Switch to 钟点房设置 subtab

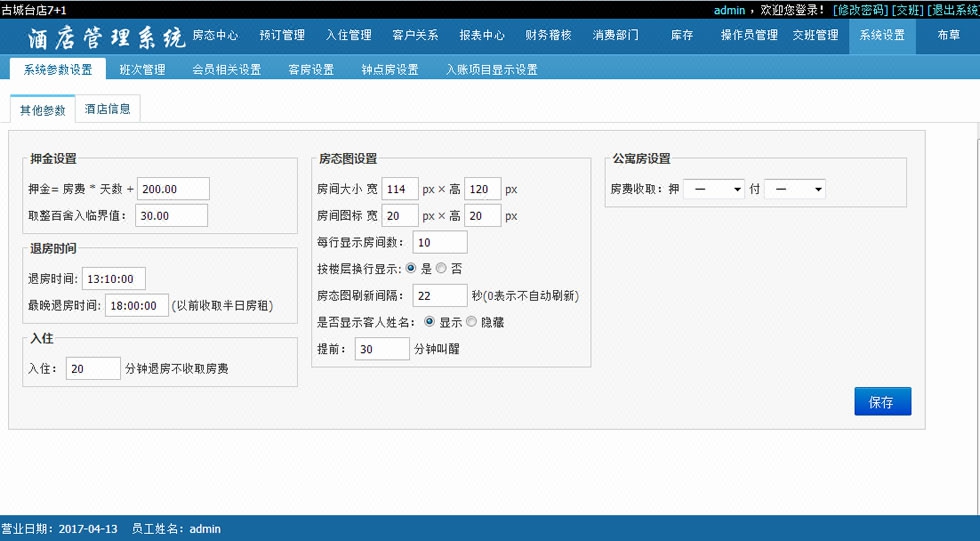coord(390,69)
